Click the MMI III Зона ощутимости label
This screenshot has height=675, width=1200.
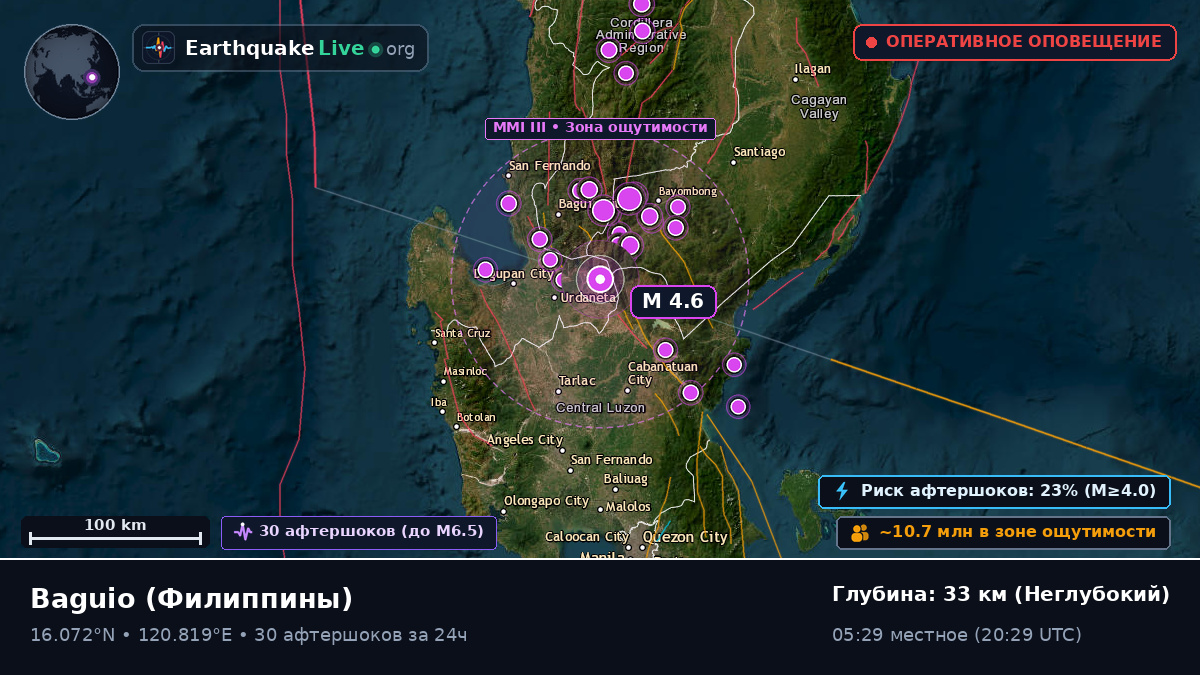[600, 128]
